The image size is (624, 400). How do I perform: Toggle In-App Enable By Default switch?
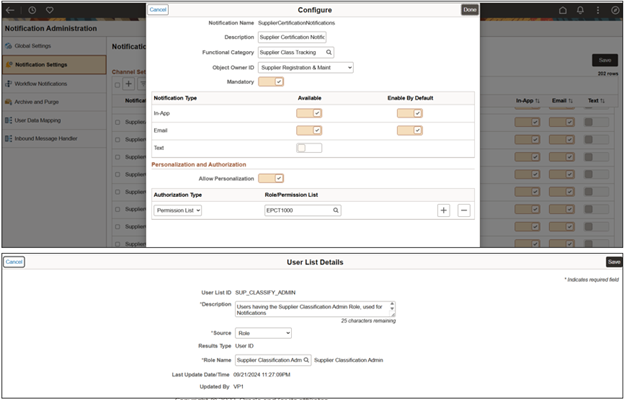pos(410,113)
